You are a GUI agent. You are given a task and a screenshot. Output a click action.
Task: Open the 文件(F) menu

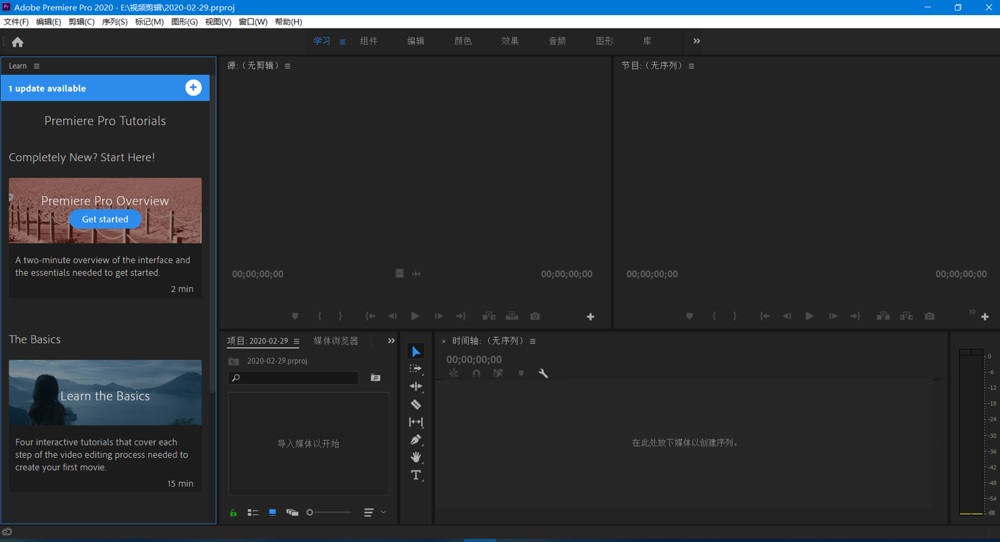pyautogui.click(x=16, y=22)
